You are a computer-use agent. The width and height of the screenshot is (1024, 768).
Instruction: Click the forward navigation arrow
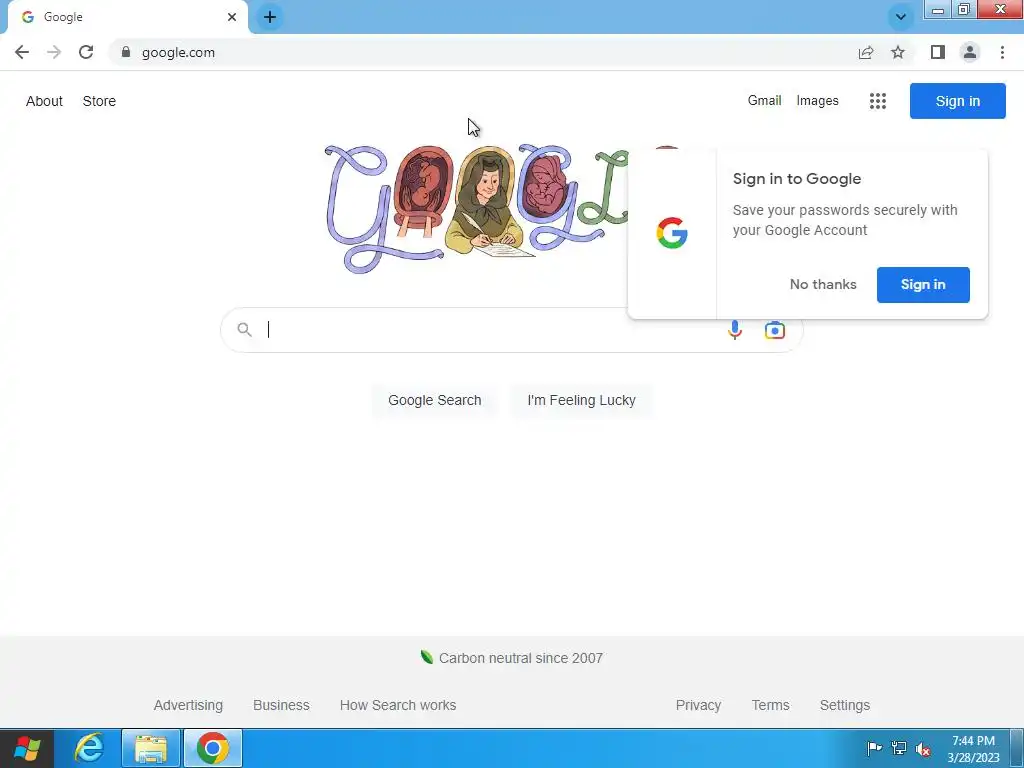coord(54,52)
